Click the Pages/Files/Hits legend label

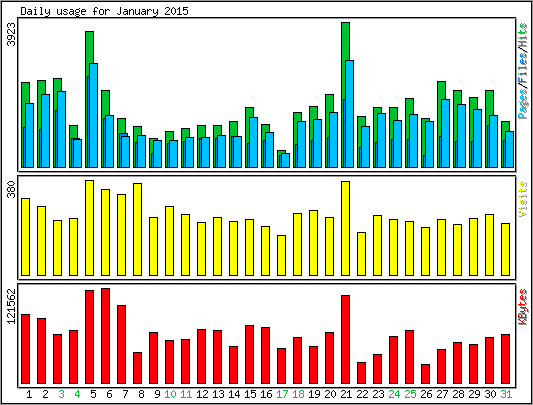pos(523,70)
